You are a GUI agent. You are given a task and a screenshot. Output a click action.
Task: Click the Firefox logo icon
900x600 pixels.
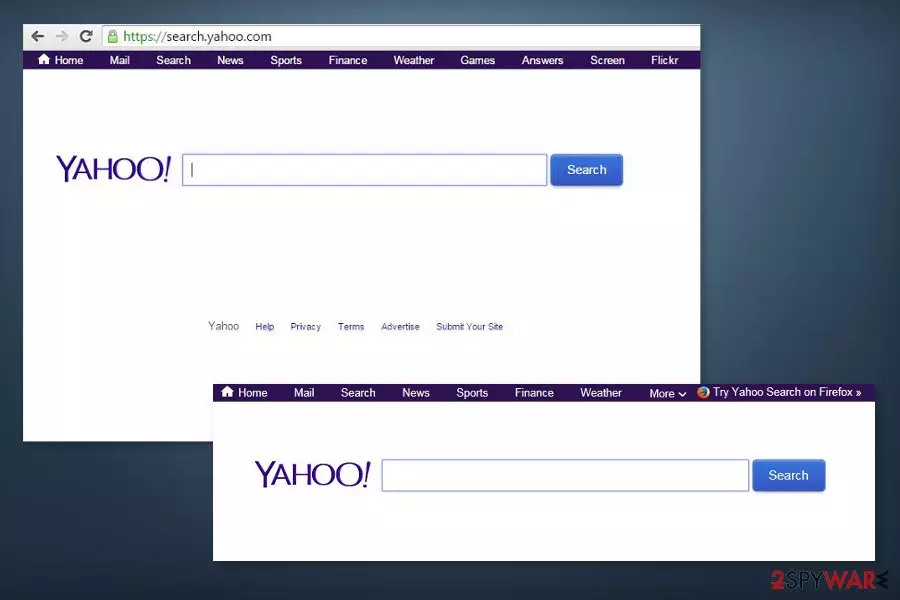pyautogui.click(x=703, y=392)
